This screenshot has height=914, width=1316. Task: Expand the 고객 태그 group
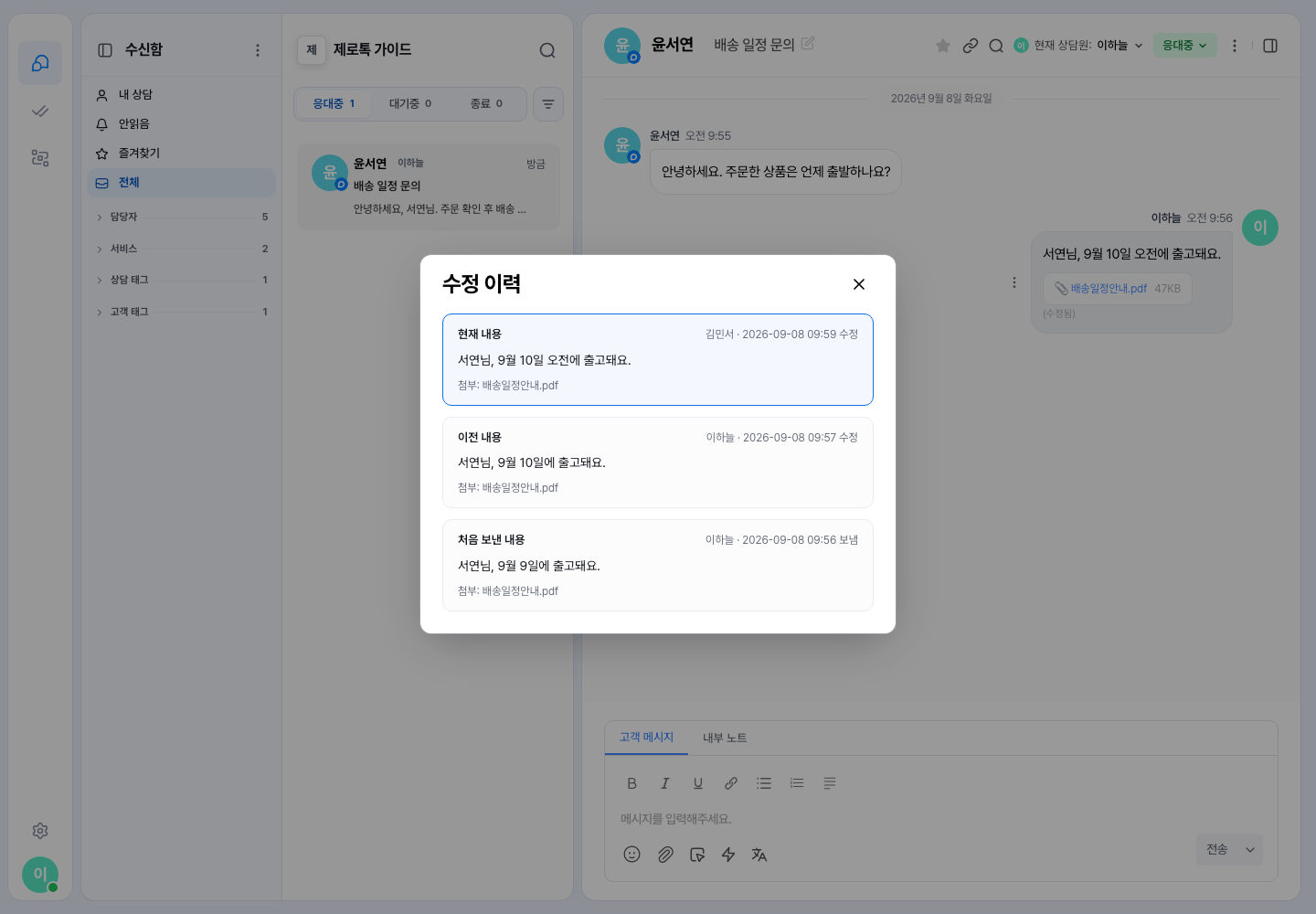click(182, 312)
